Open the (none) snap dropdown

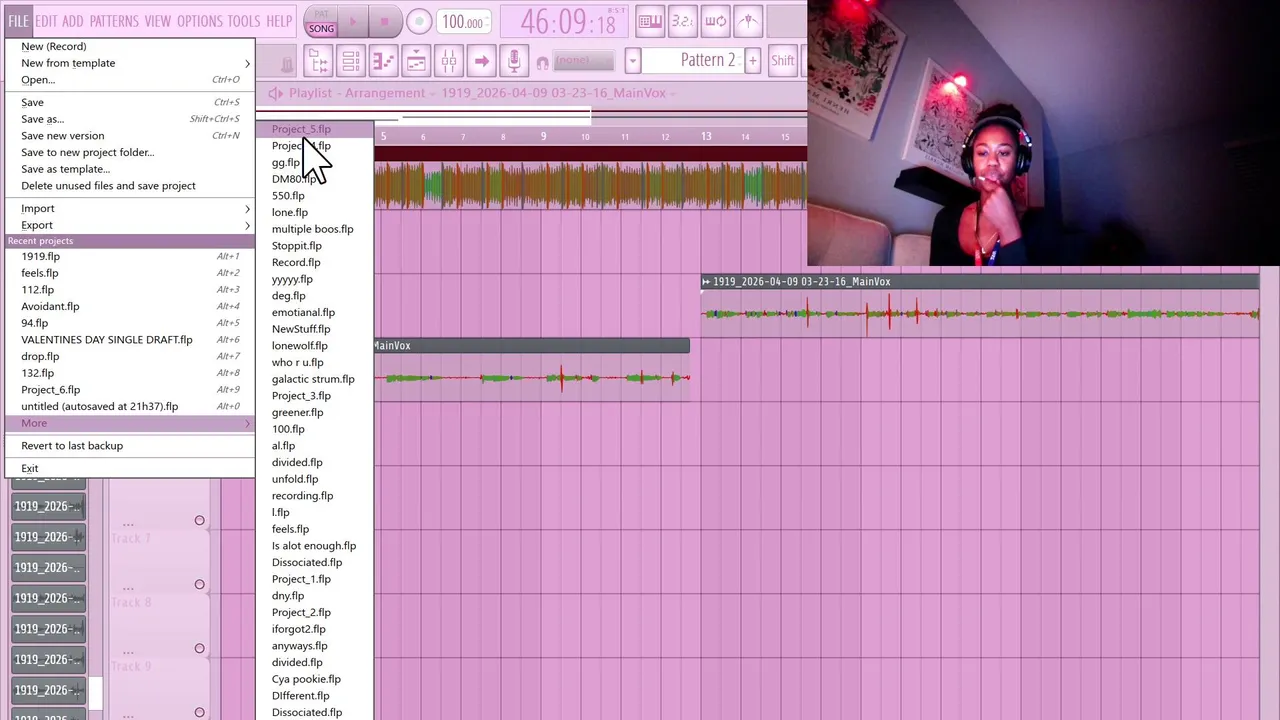tap(585, 61)
